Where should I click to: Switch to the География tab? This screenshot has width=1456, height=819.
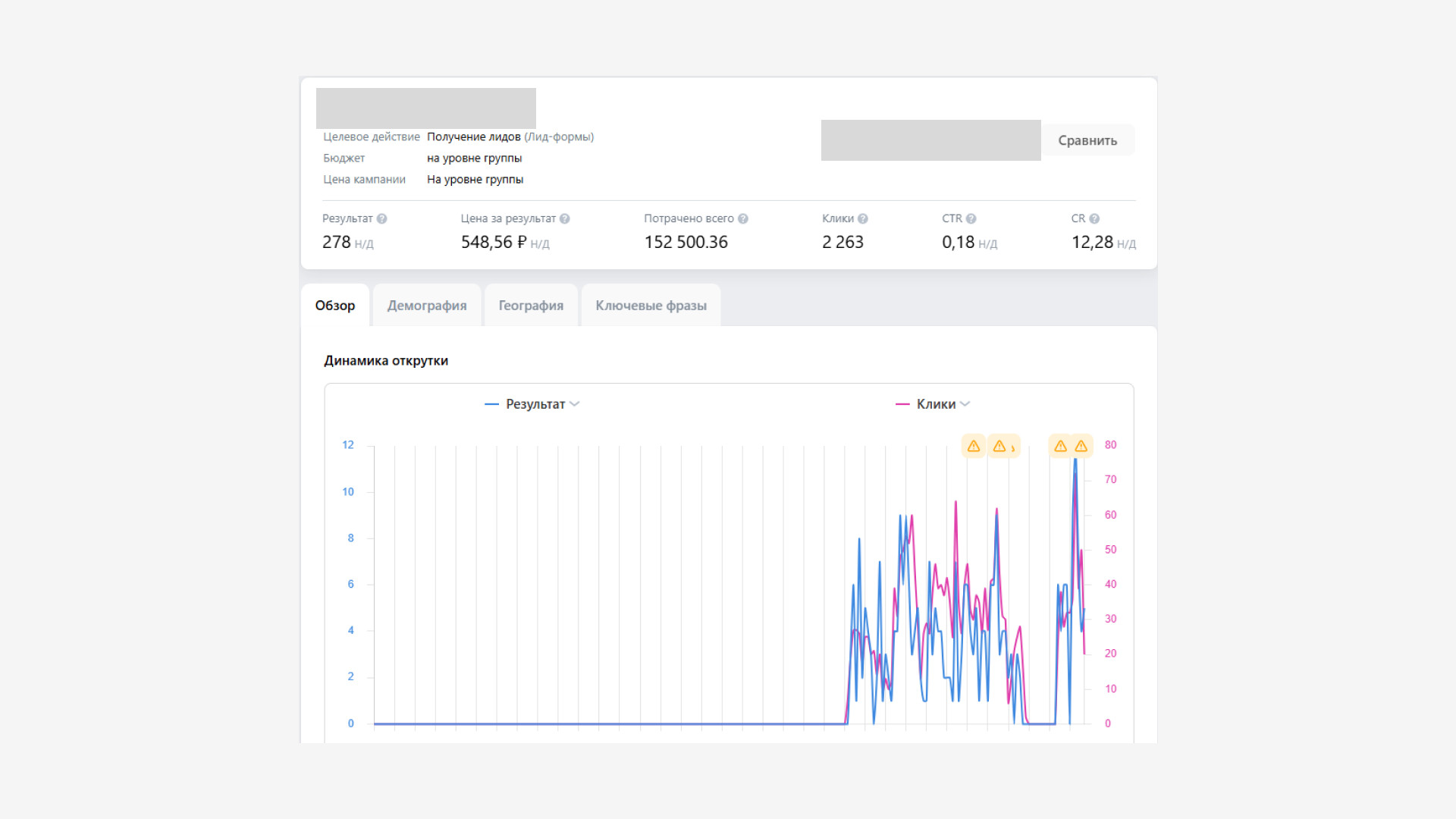coord(531,306)
